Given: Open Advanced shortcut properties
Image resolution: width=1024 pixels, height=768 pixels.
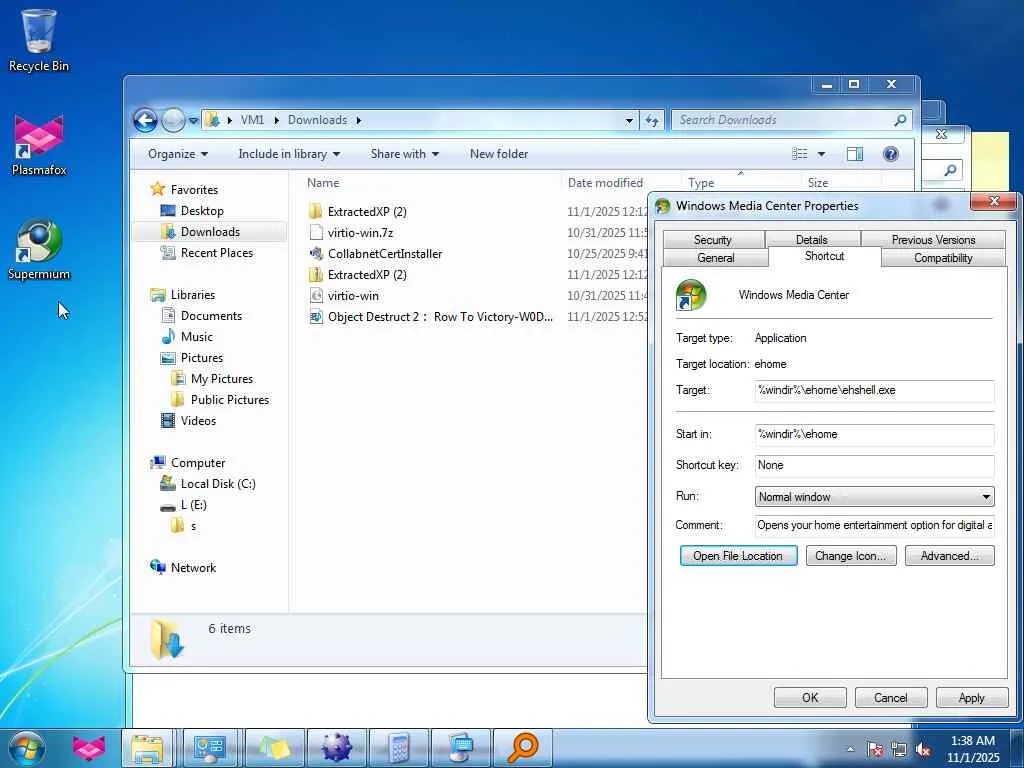Looking at the screenshot, I should pos(950,556).
